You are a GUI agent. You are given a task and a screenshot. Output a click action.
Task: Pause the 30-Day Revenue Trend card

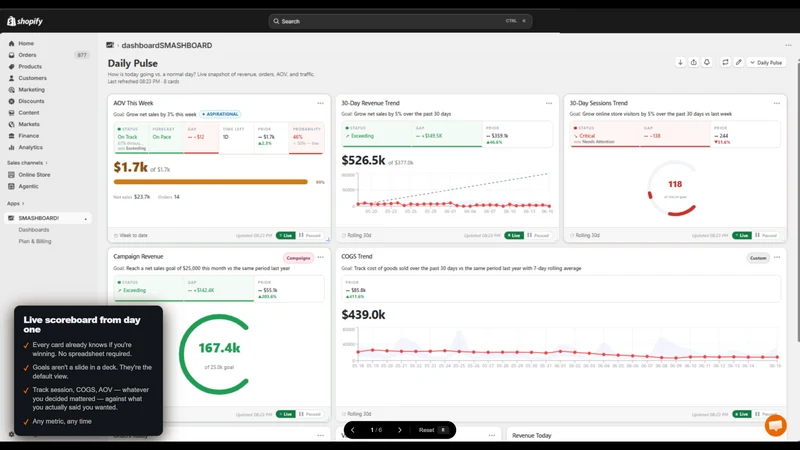pos(538,236)
